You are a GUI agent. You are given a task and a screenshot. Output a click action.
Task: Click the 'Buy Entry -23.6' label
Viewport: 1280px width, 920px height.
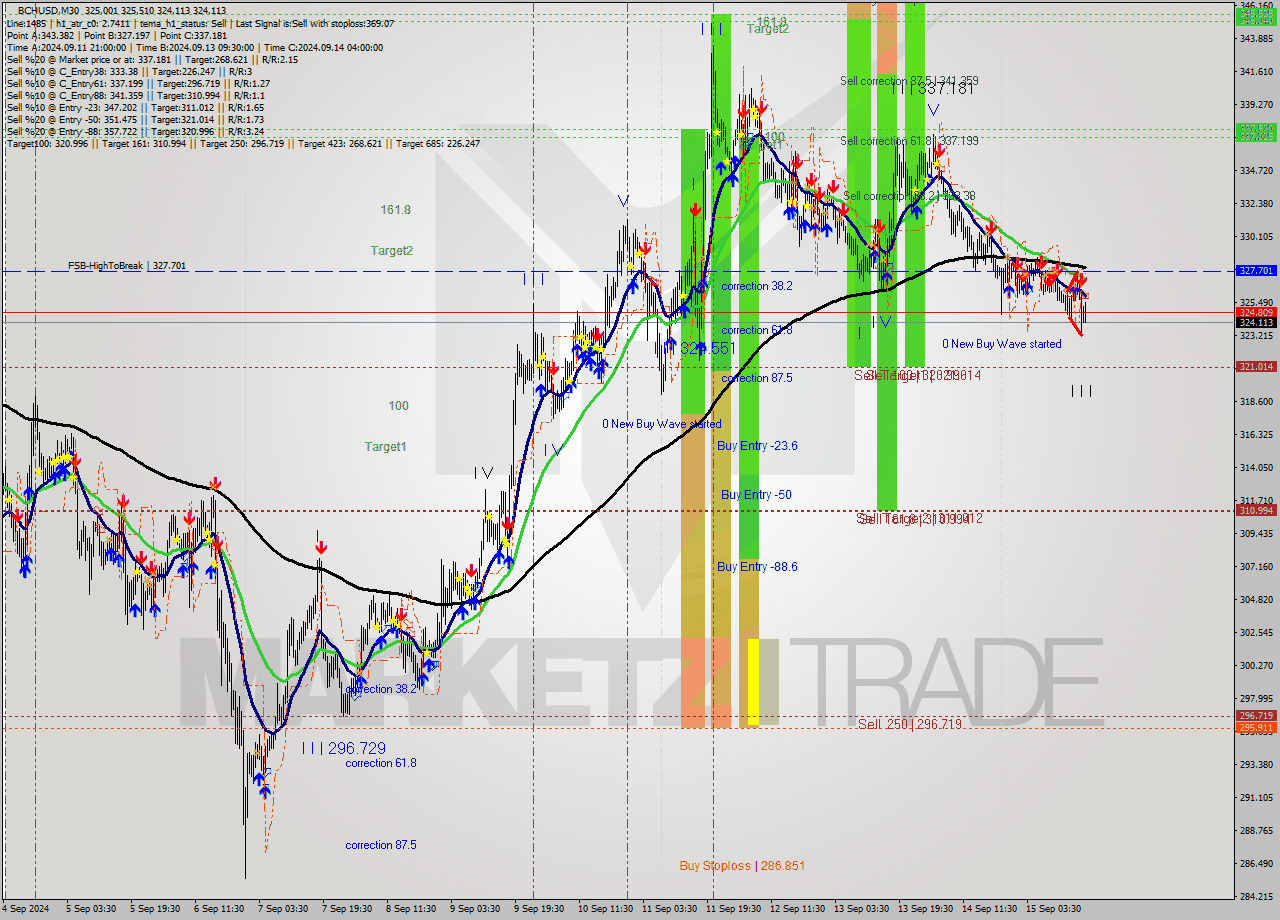757,446
